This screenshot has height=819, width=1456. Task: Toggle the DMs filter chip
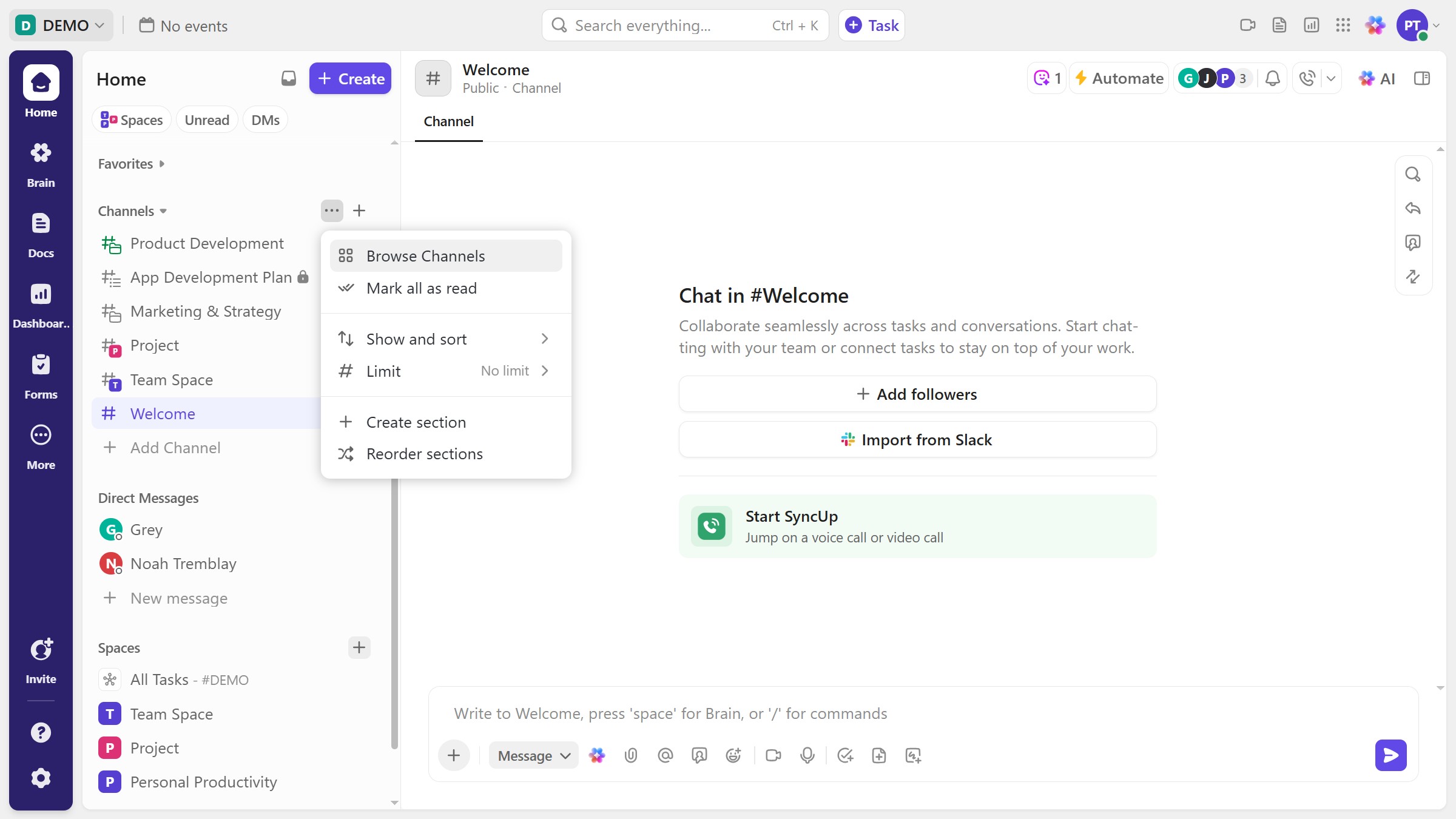265,120
